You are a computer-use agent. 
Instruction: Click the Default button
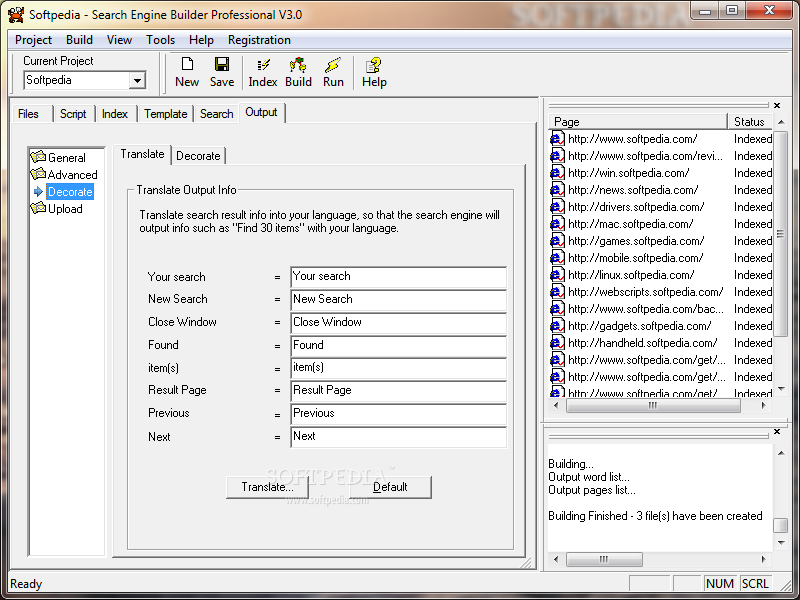[390, 487]
